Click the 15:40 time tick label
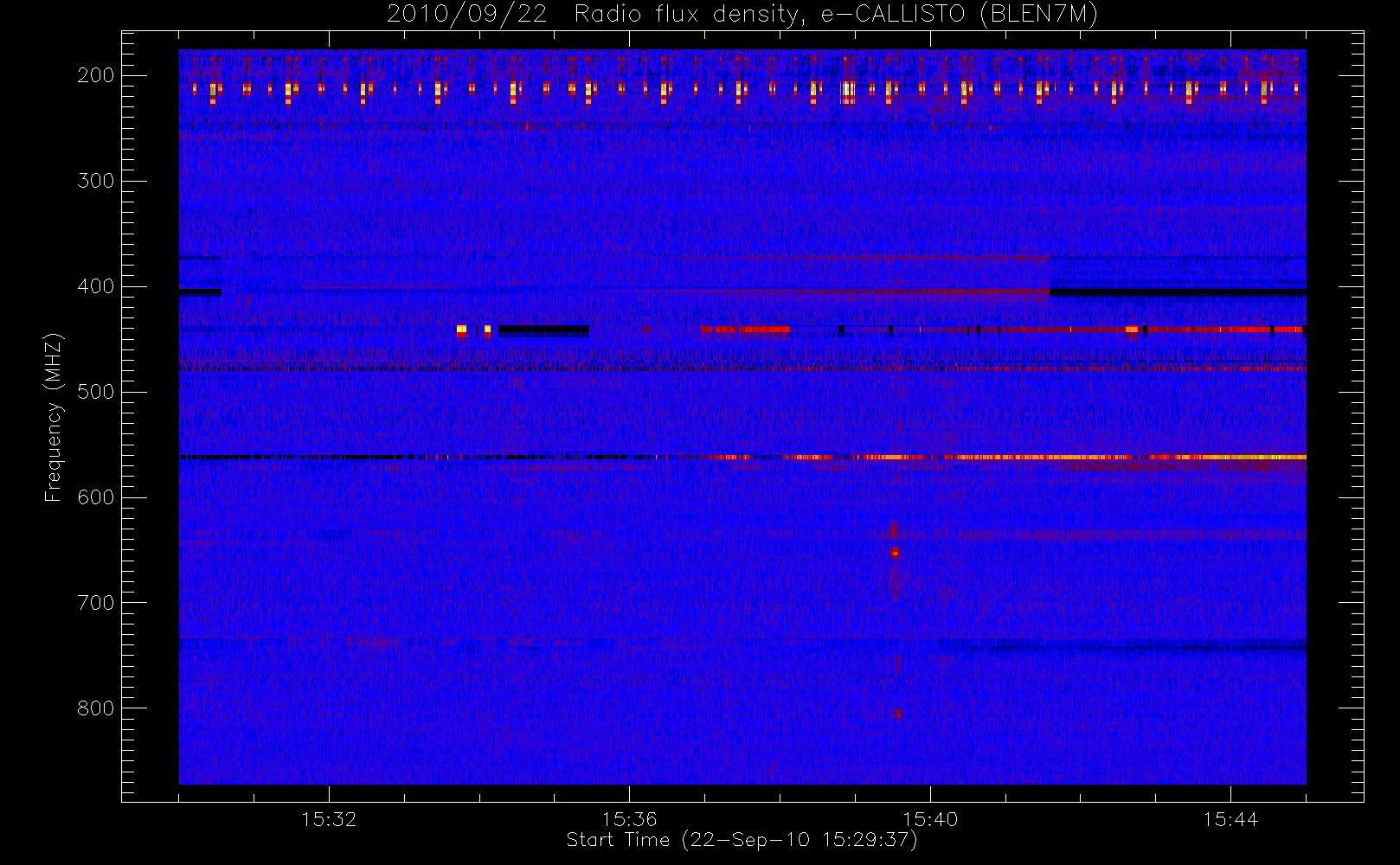Screen dimensions: 1400x865 pos(930,819)
